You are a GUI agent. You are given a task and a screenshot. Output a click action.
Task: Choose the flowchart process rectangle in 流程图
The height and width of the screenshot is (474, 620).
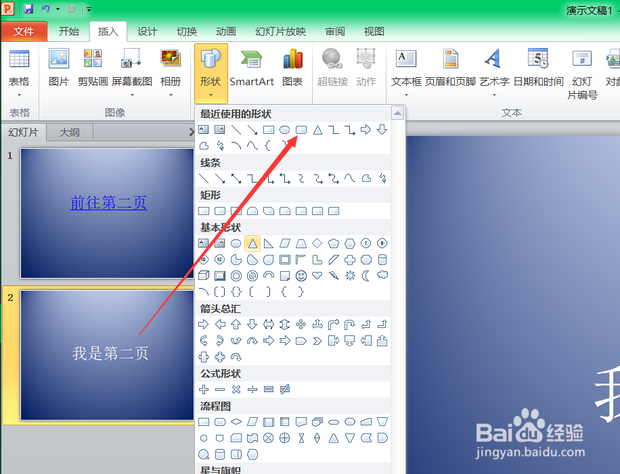[x=204, y=422]
